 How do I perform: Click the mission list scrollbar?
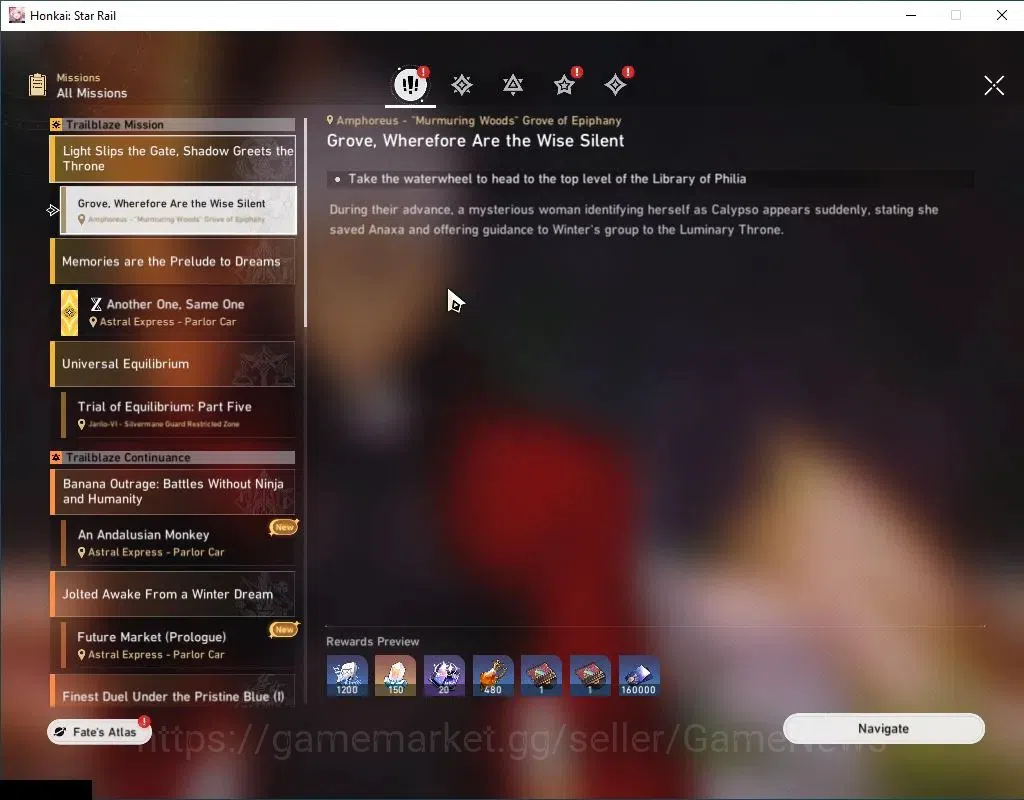[x=306, y=222]
